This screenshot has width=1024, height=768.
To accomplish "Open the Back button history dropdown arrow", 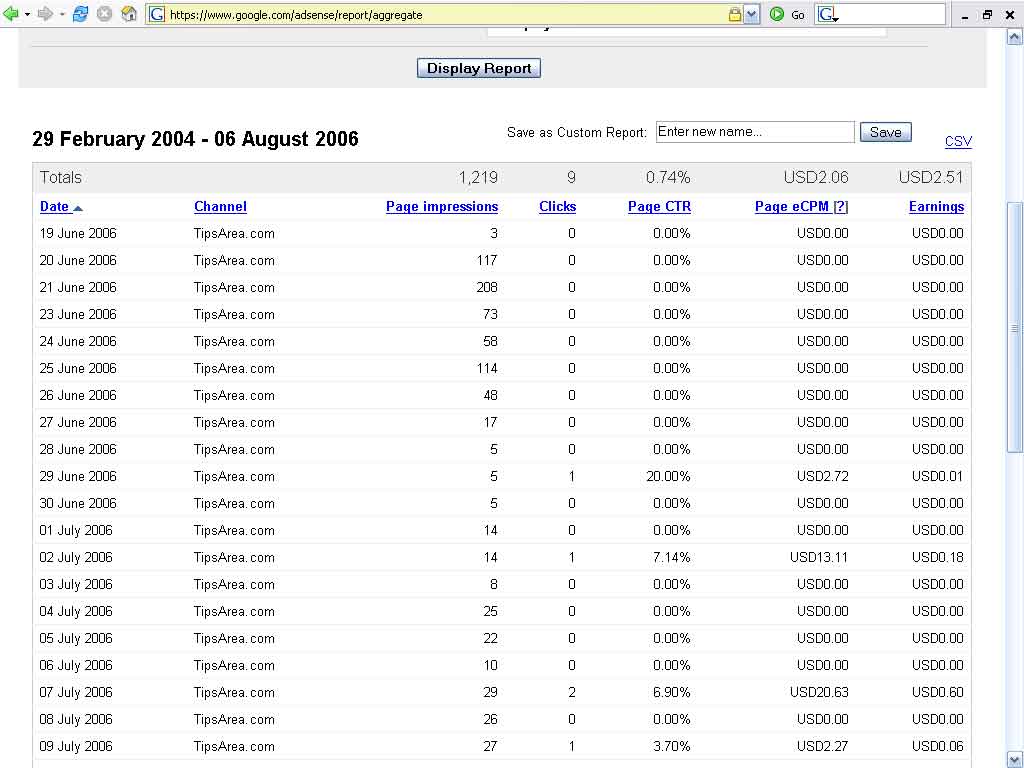I will click(x=27, y=14).
